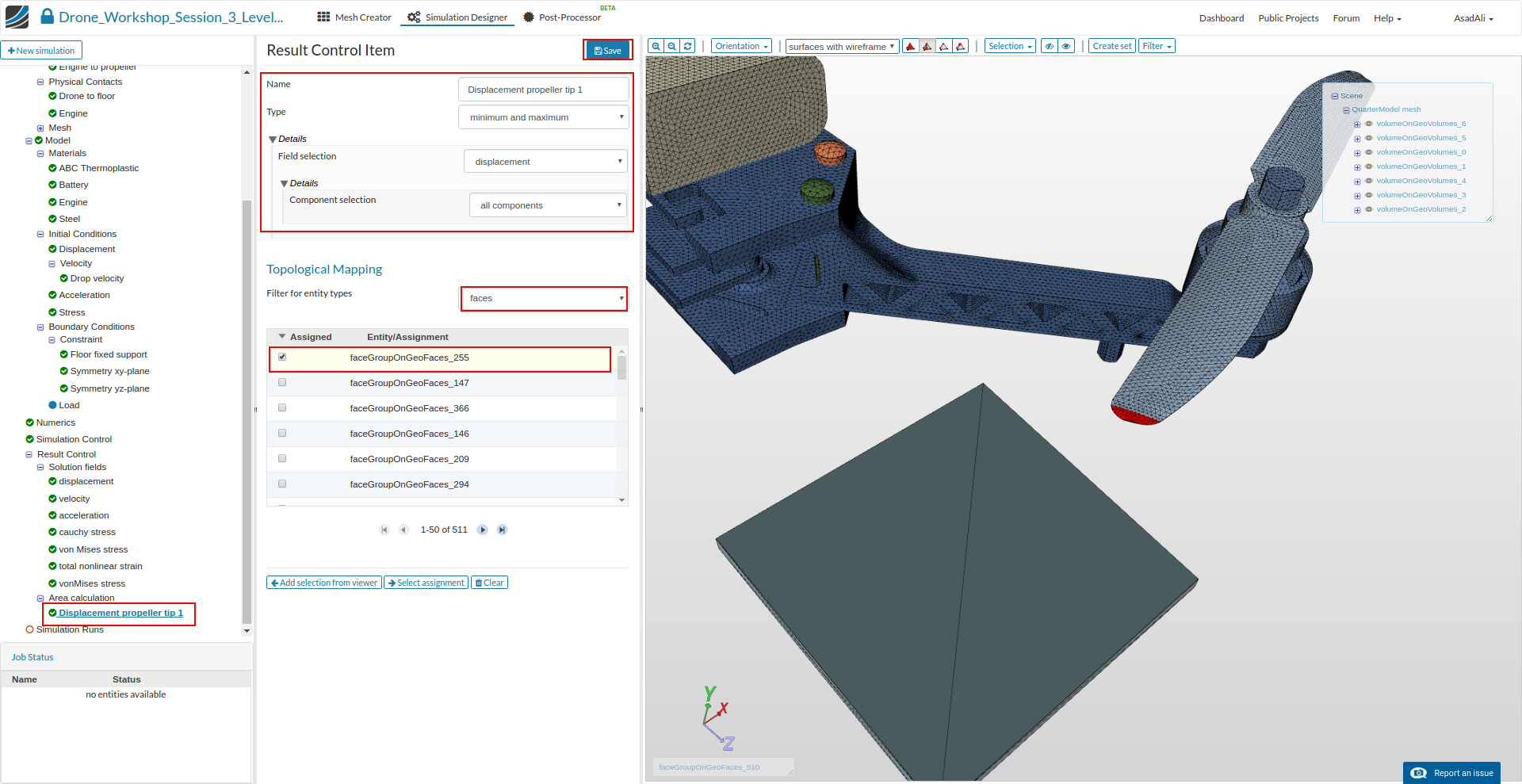Click the Name field for the result item
This screenshot has height=784, width=1522.
click(x=543, y=90)
